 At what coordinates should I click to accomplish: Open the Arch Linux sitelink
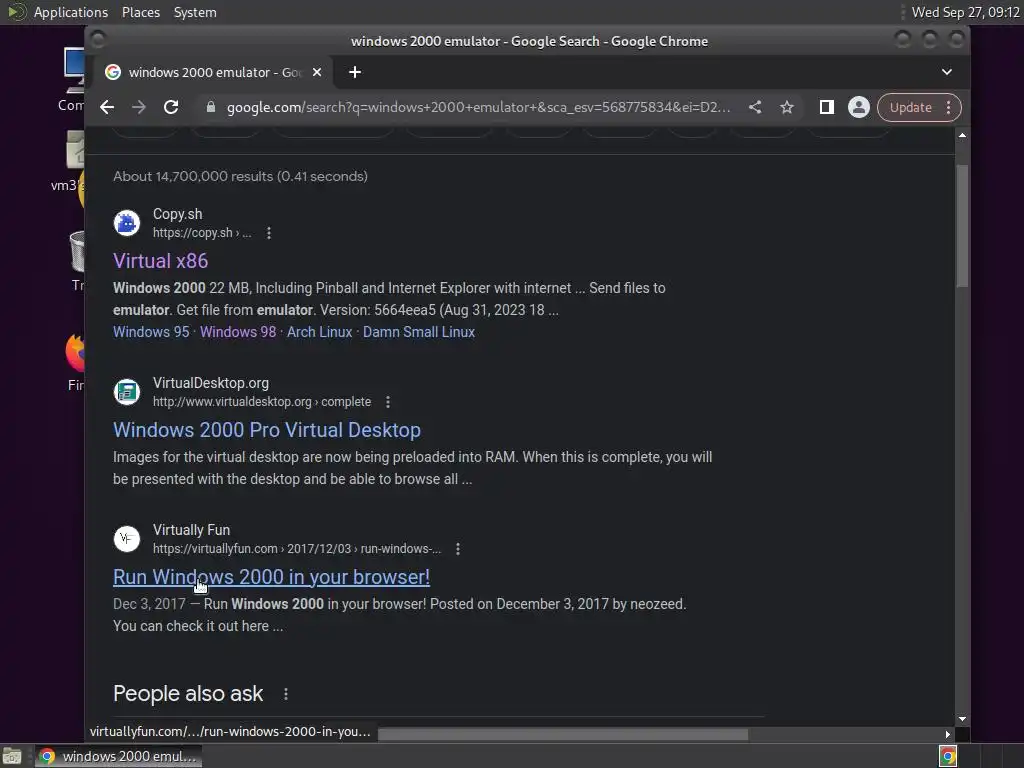(319, 332)
